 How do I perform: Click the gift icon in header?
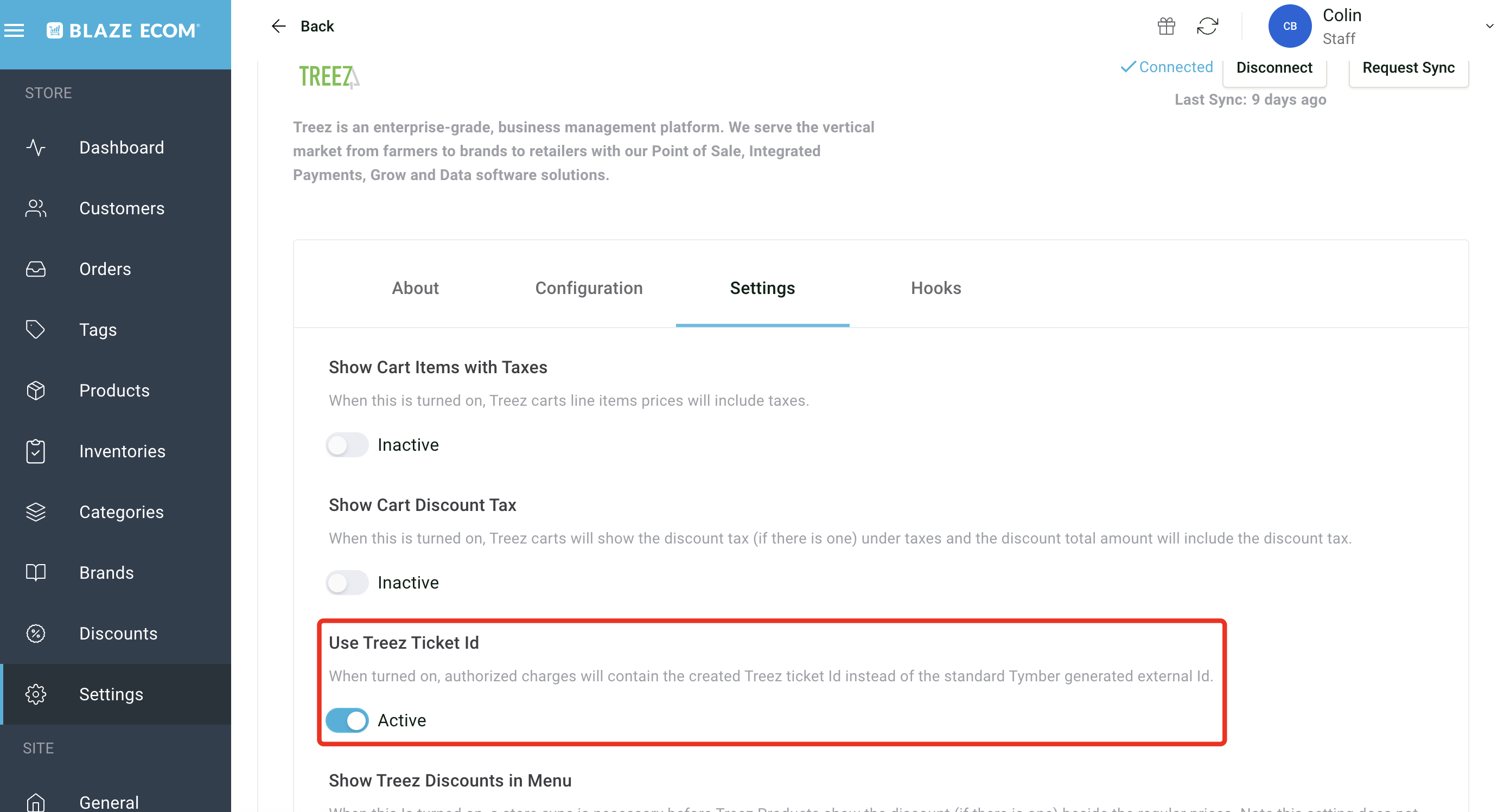click(x=1166, y=26)
